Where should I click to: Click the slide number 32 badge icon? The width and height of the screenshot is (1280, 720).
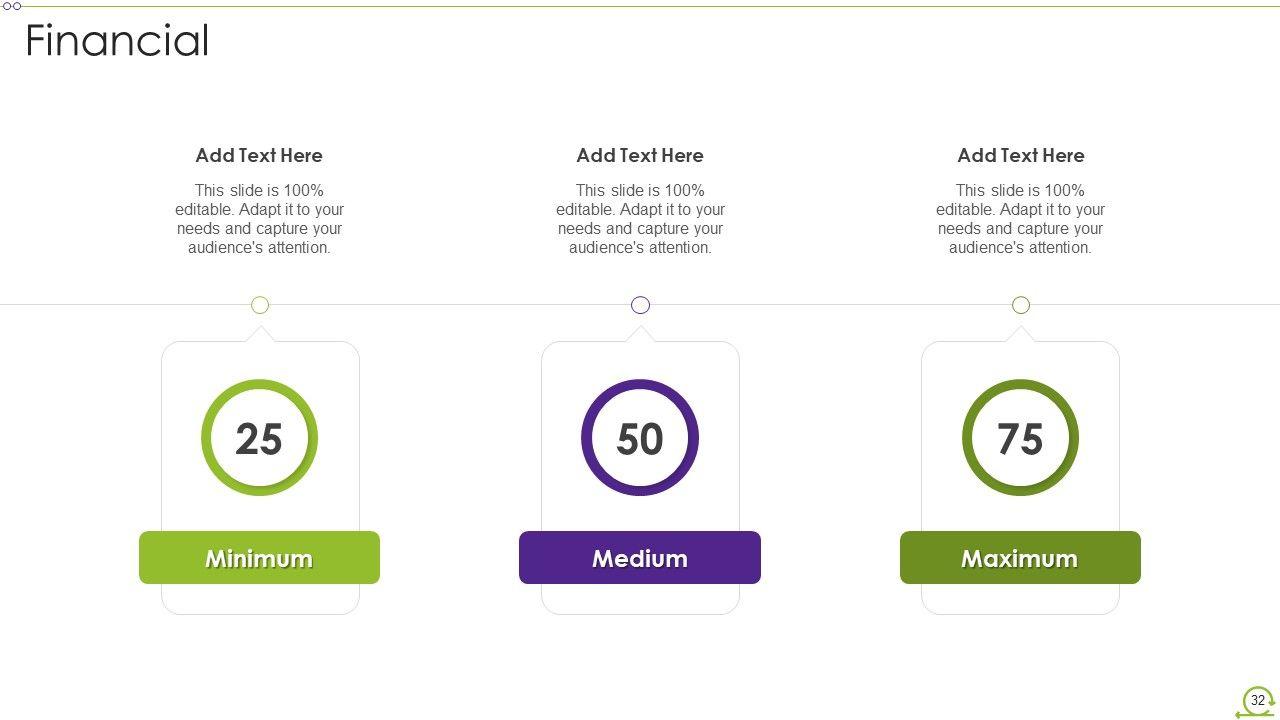pyautogui.click(x=1257, y=701)
